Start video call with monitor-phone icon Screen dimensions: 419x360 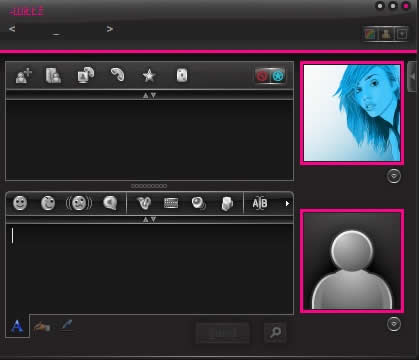coord(86,75)
